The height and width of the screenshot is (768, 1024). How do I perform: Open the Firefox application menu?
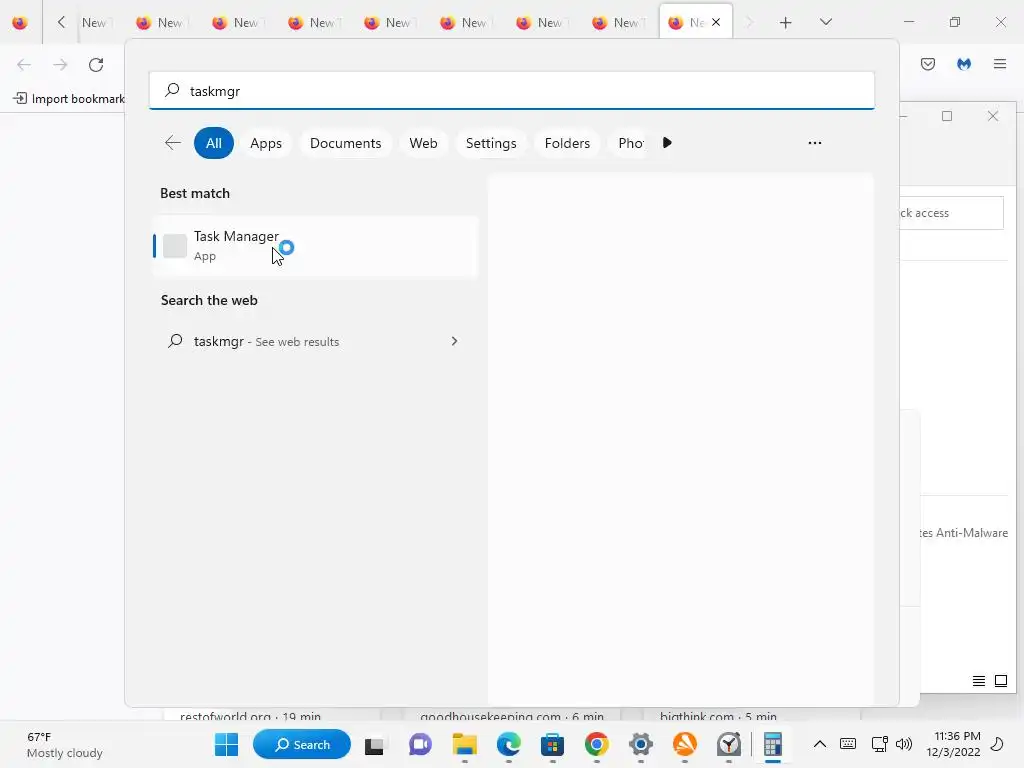pos(1000,64)
